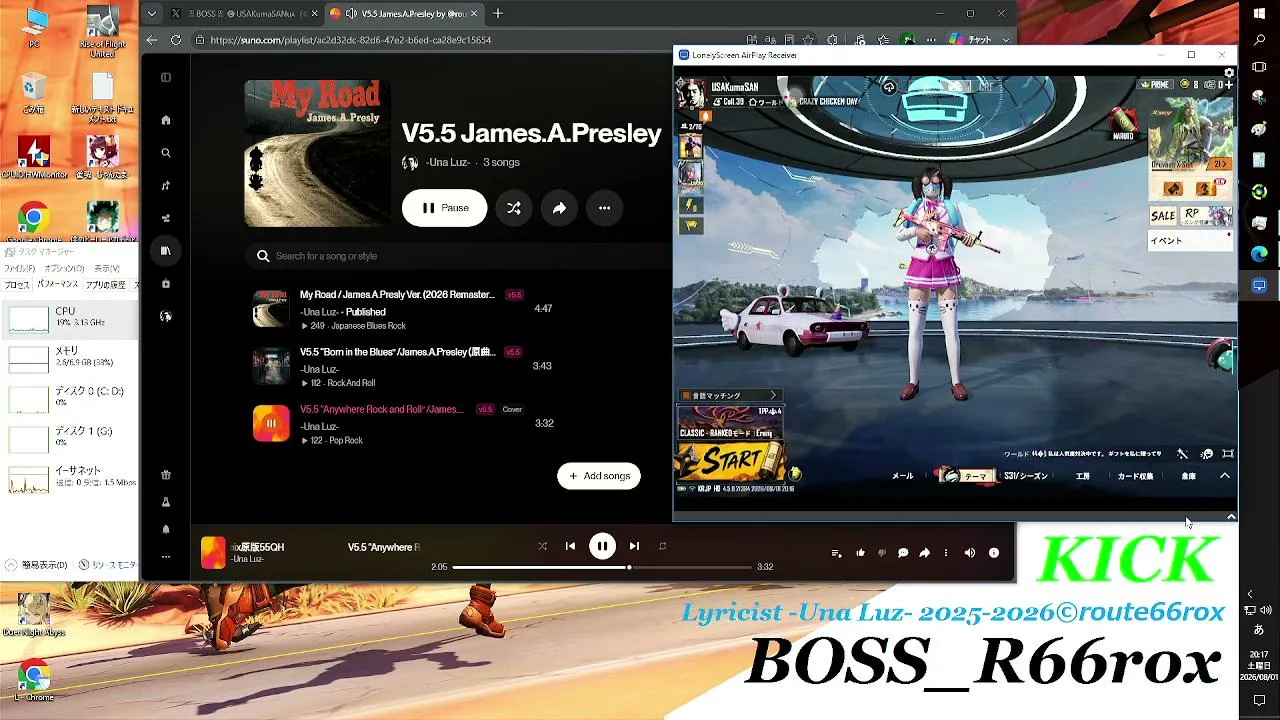Open a new browser tab
Viewport: 1280px width, 720px height.
(x=498, y=14)
